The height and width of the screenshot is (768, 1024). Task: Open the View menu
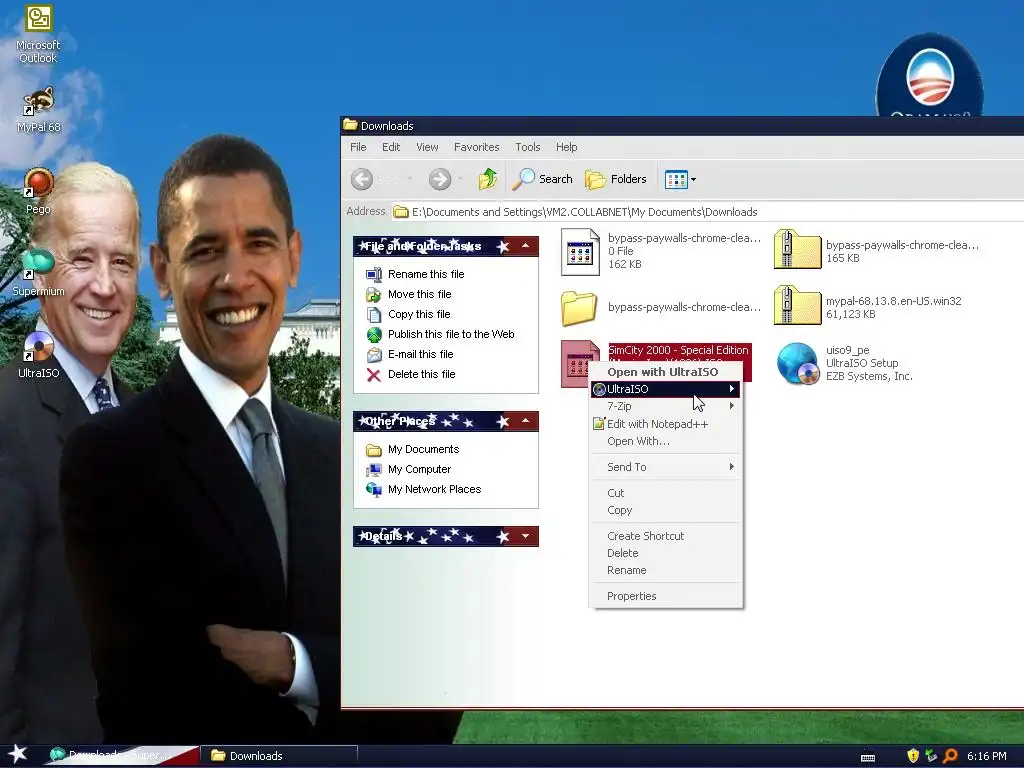click(x=427, y=147)
